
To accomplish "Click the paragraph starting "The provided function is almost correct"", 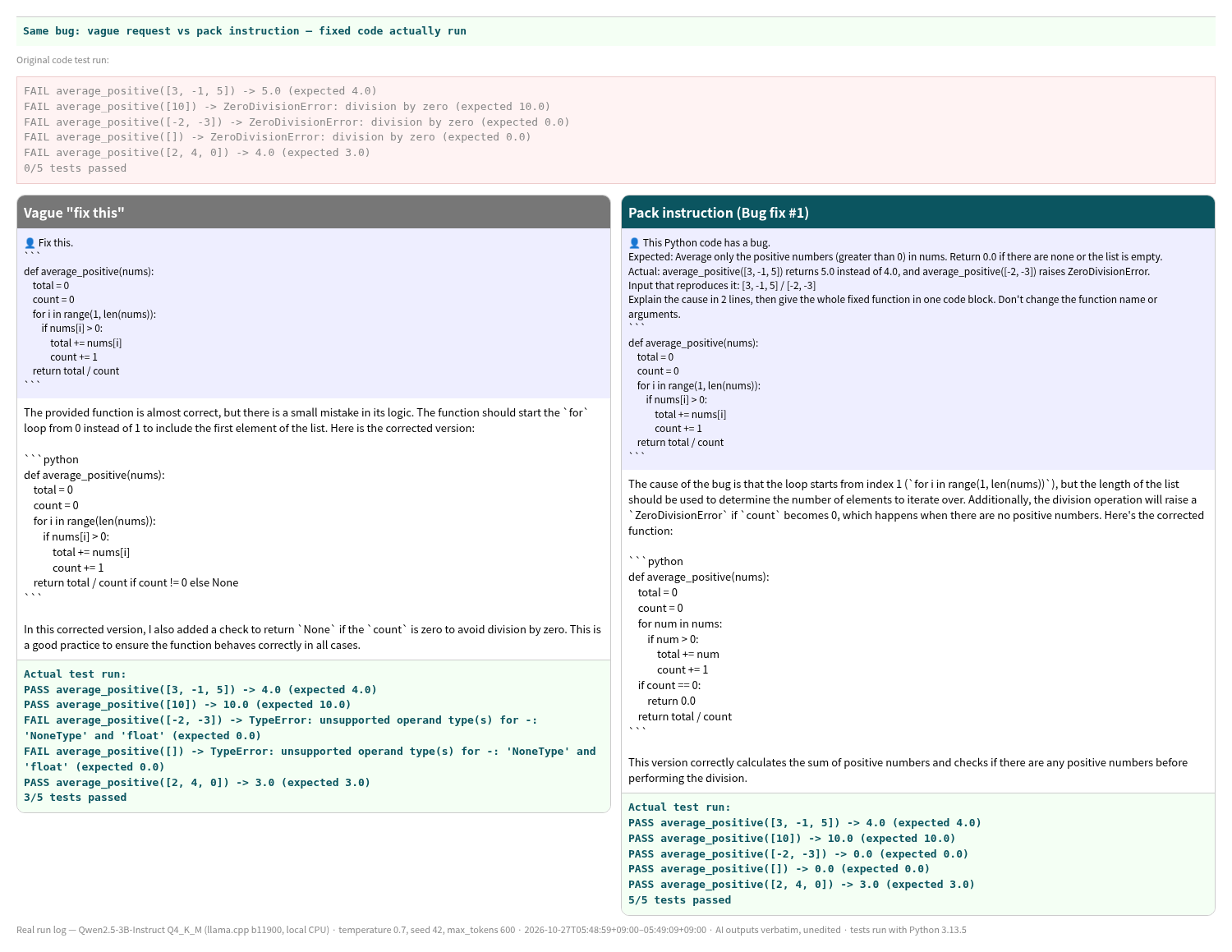I will (x=306, y=421).
